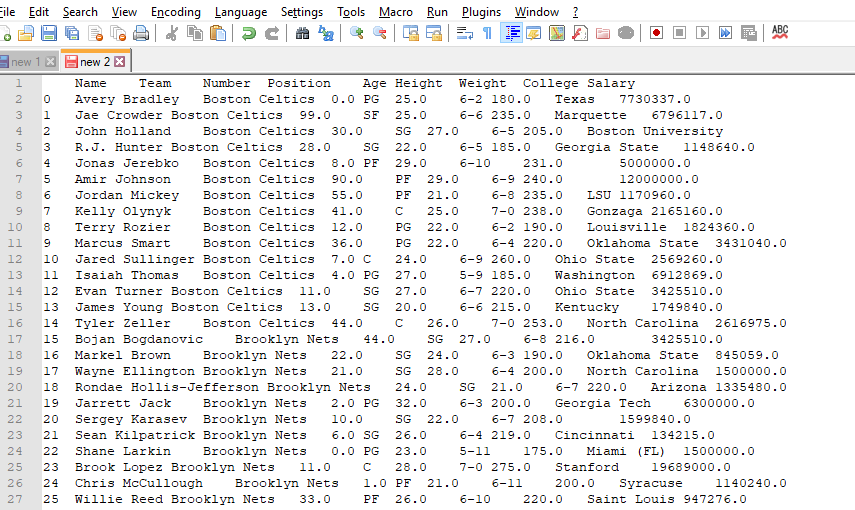The image size is (855, 510).
Task: Click the 'Position' header text
Action: click(x=299, y=83)
